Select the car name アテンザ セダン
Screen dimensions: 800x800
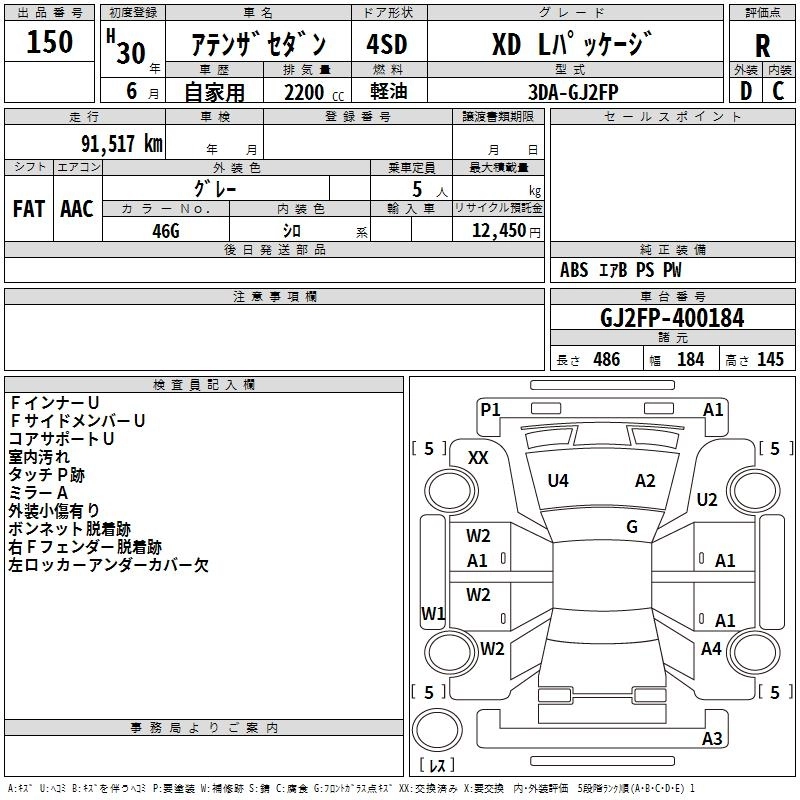pos(258,45)
